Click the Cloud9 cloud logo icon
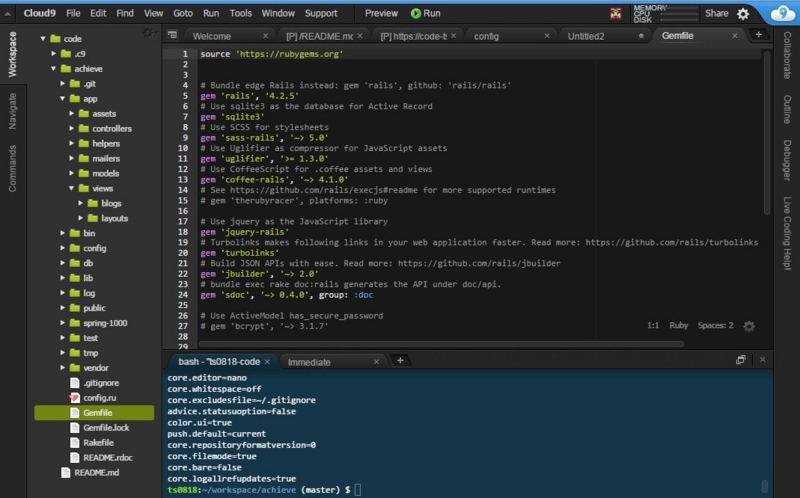The width and height of the screenshot is (800, 498). coord(783,13)
